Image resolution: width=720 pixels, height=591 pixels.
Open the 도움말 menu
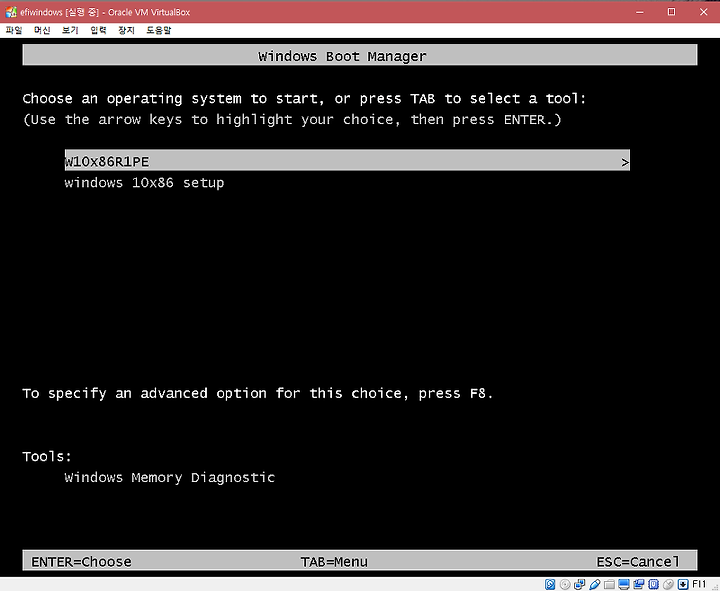point(158,30)
